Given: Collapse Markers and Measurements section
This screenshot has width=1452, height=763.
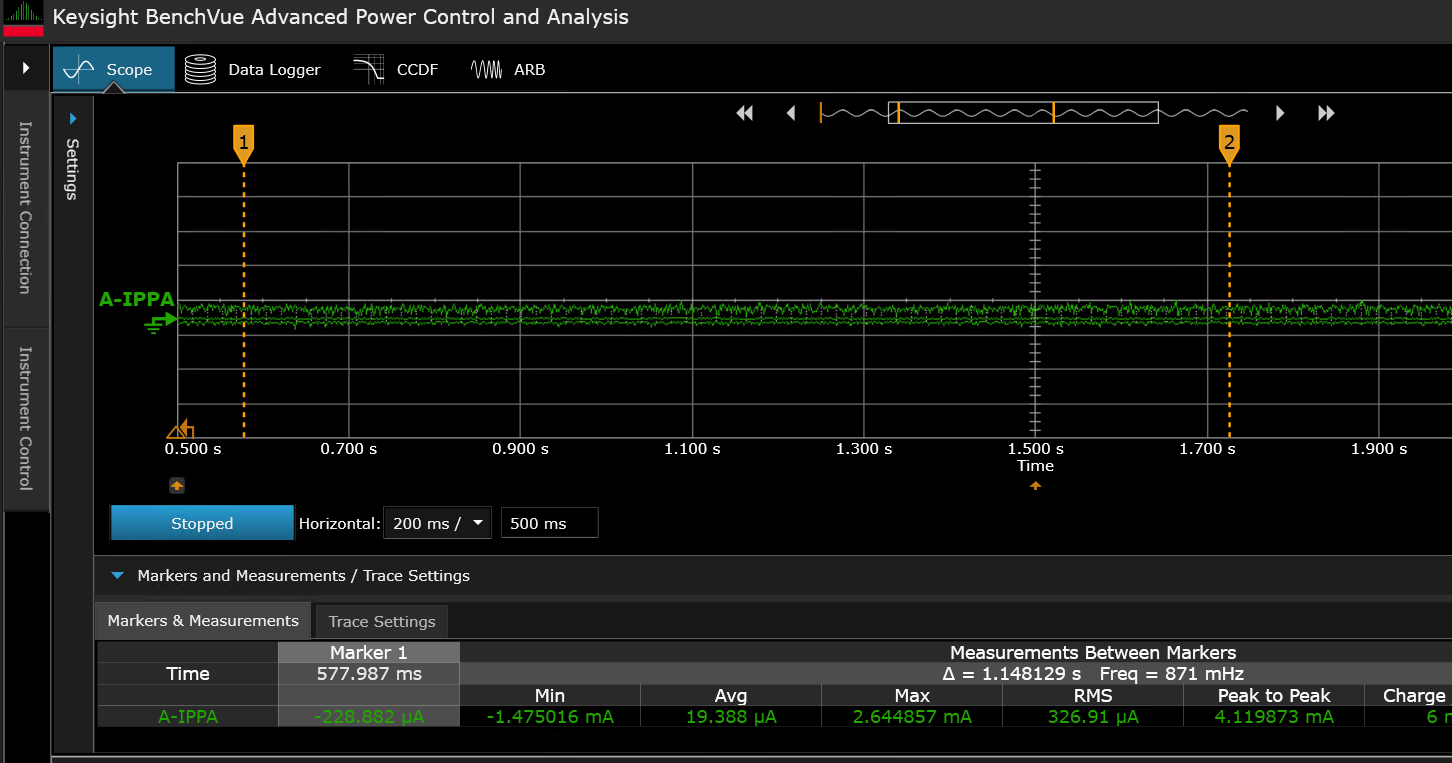Looking at the screenshot, I should coord(118,576).
